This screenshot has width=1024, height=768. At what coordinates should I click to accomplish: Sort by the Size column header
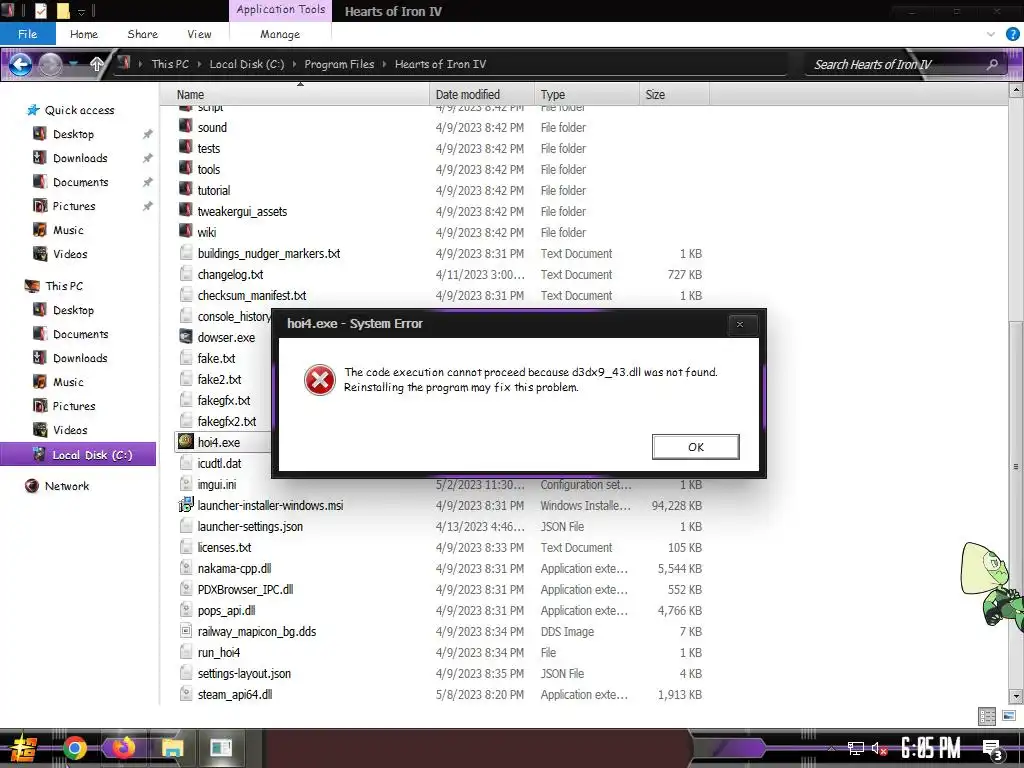[x=674, y=95]
